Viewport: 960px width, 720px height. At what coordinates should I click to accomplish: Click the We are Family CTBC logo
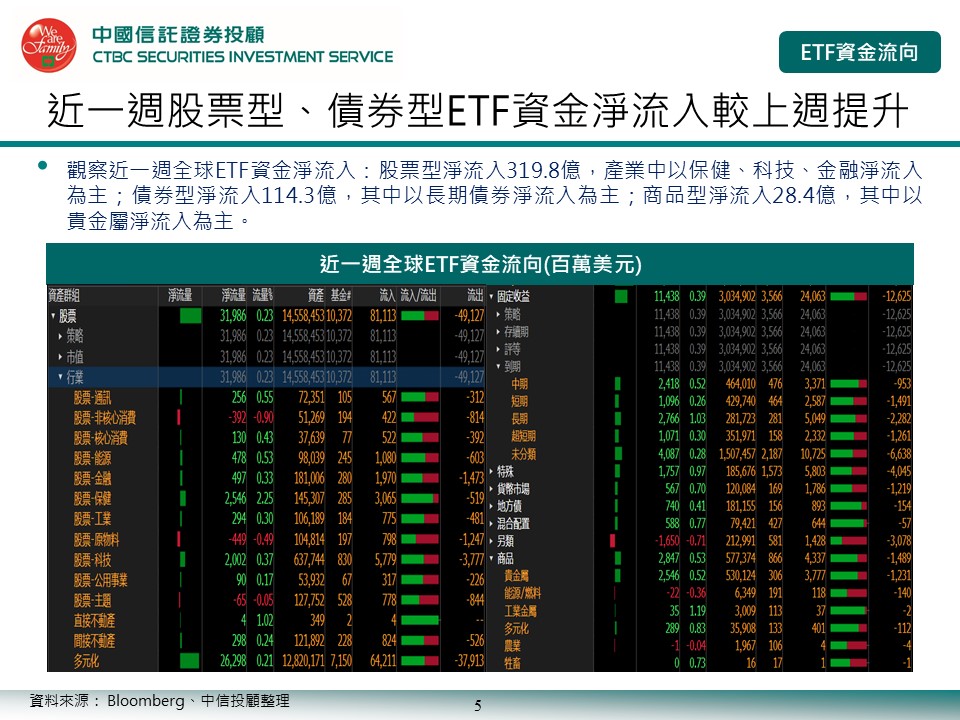49,45
